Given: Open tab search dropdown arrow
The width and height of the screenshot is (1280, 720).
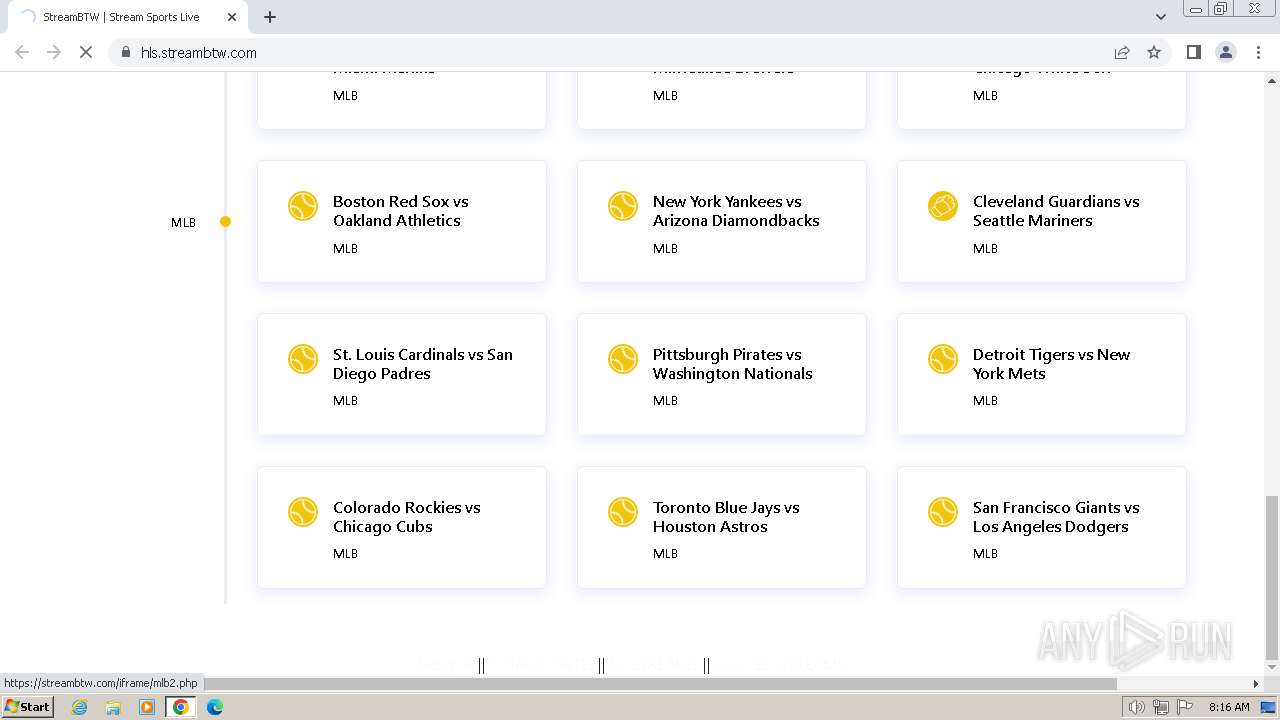Looking at the screenshot, I should tap(1160, 17).
